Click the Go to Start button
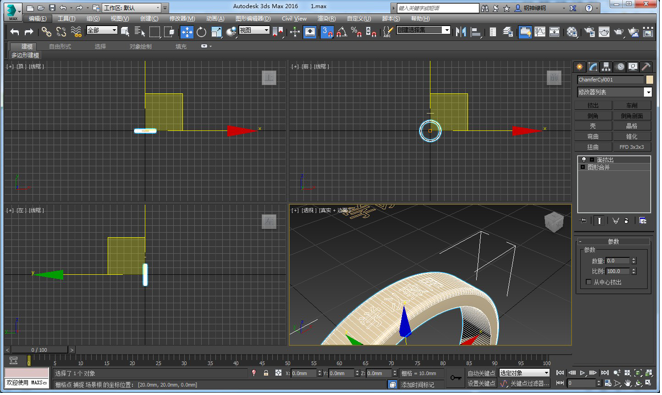Image resolution: width=662 pixels, height=395 pixels. 560,373
